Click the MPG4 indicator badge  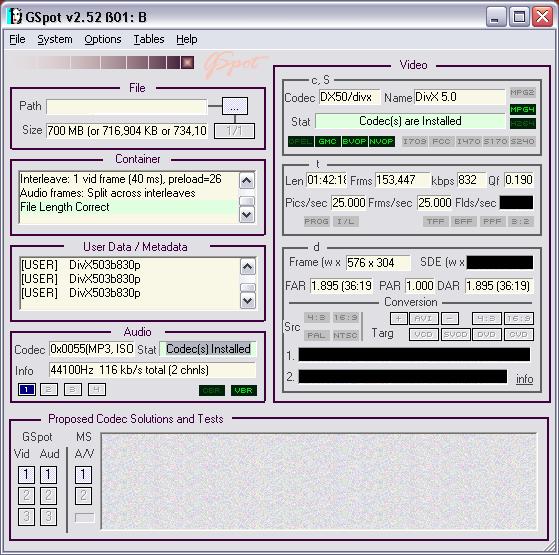coord(522,109)
